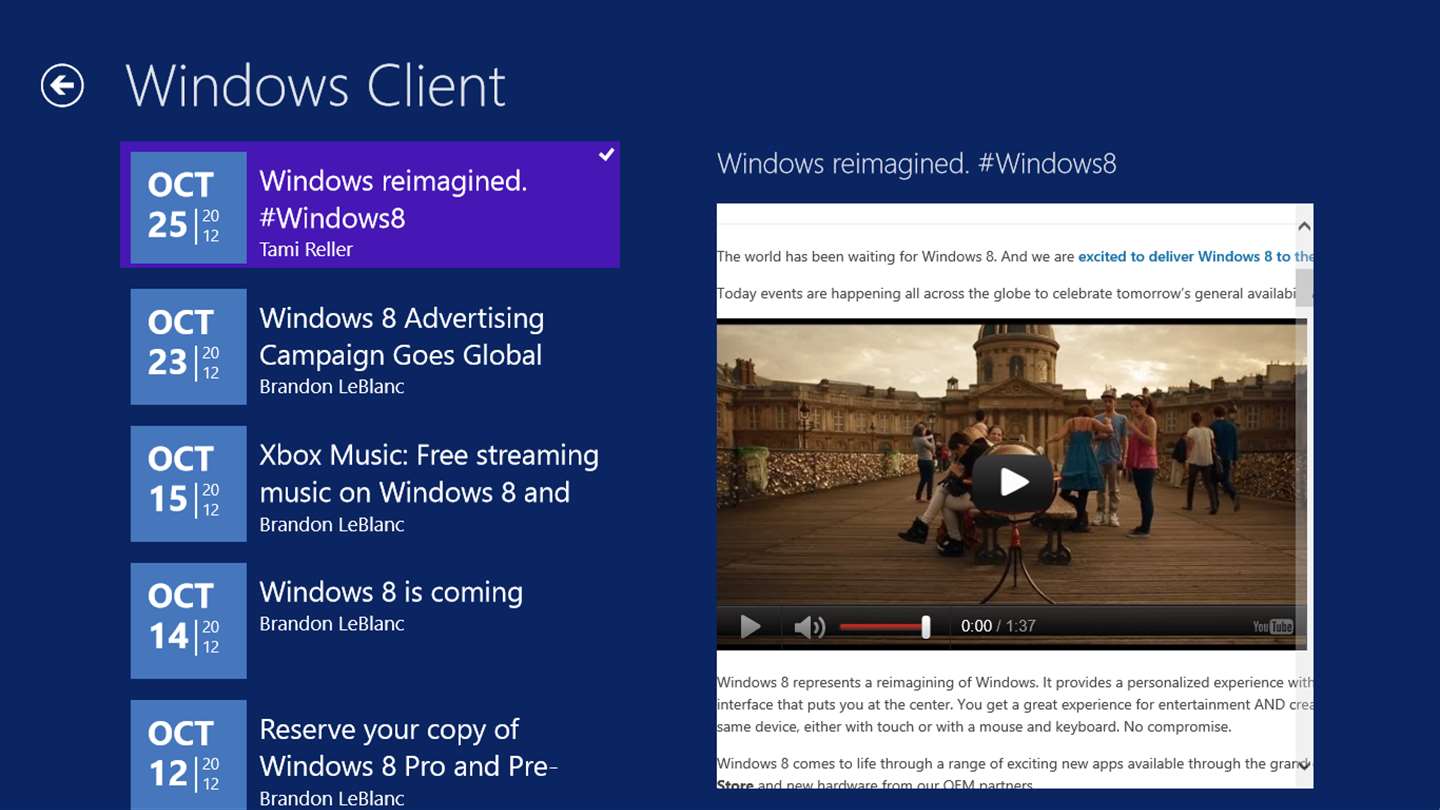Image resolution: width=1440 pixels, height=810 pixels.
Task: Click the article's vertical scrollbar thumb
Action: pyautogui.click(x=1304, y=288)
